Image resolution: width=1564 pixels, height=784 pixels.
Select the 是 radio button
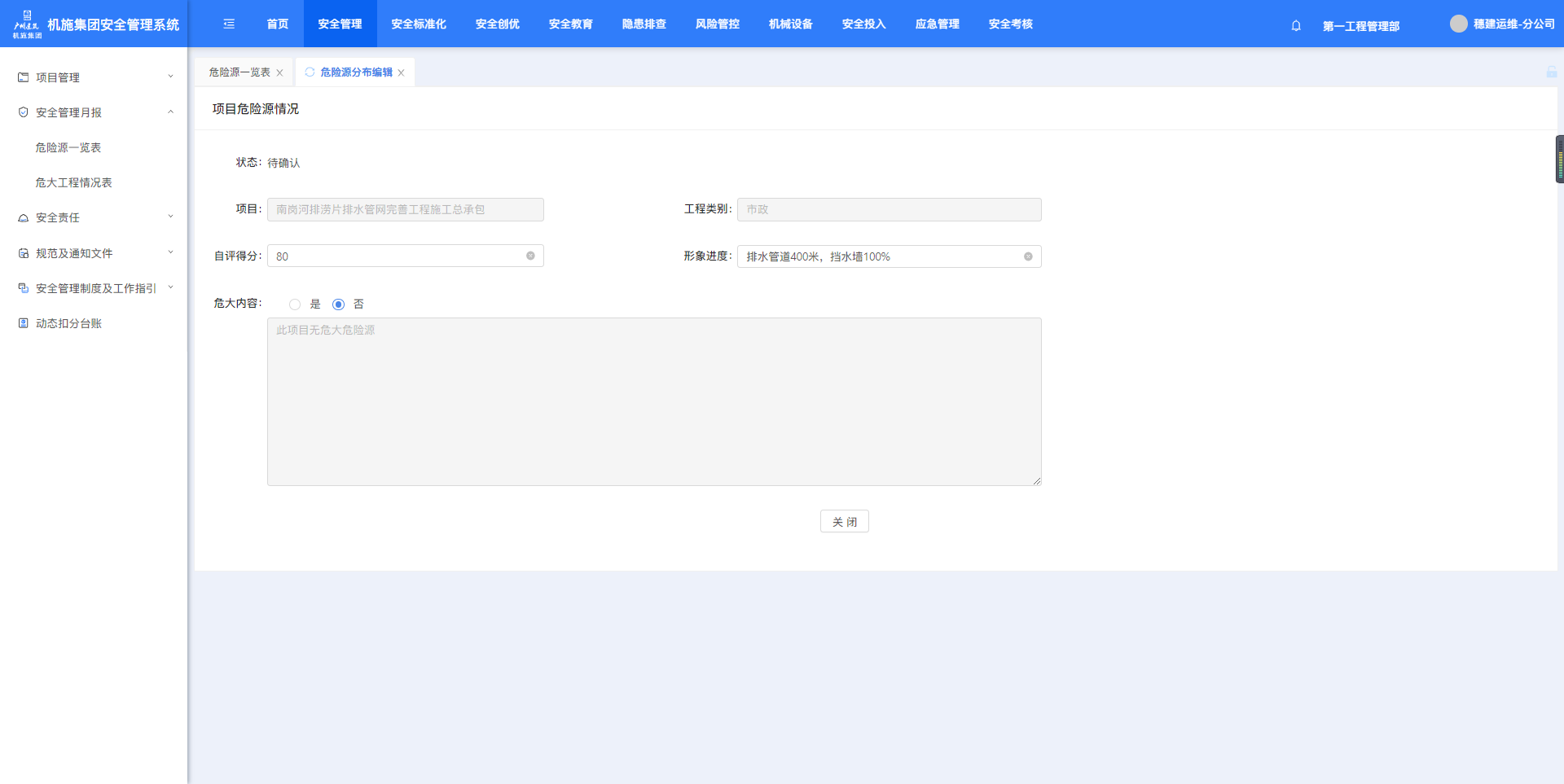coord(295,304)
